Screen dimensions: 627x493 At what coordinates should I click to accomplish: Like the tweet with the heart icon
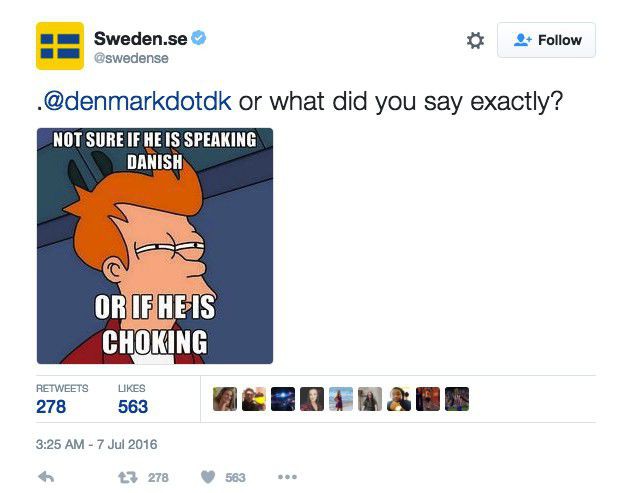208,477
